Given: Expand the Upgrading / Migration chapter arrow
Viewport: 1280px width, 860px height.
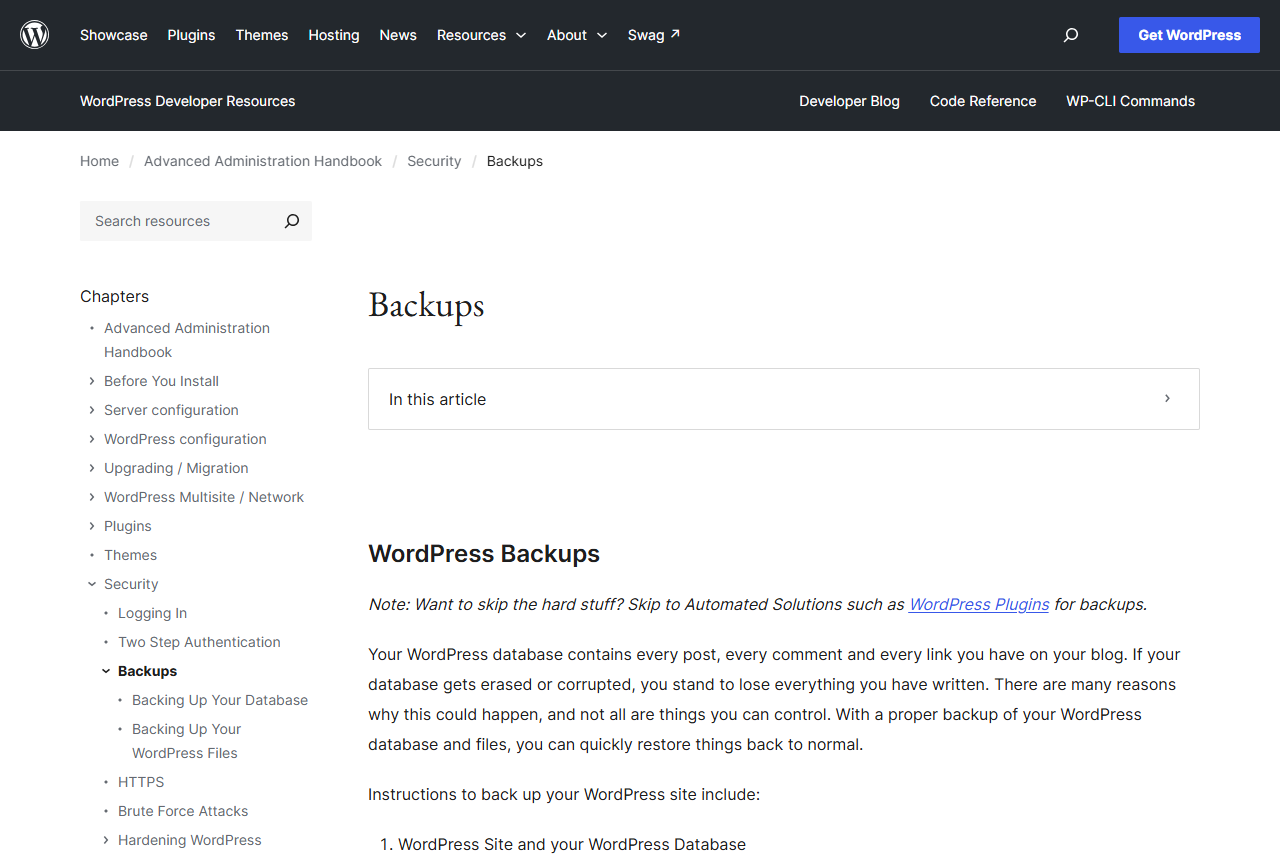Looking at the screenshot, I should point(92,468).
